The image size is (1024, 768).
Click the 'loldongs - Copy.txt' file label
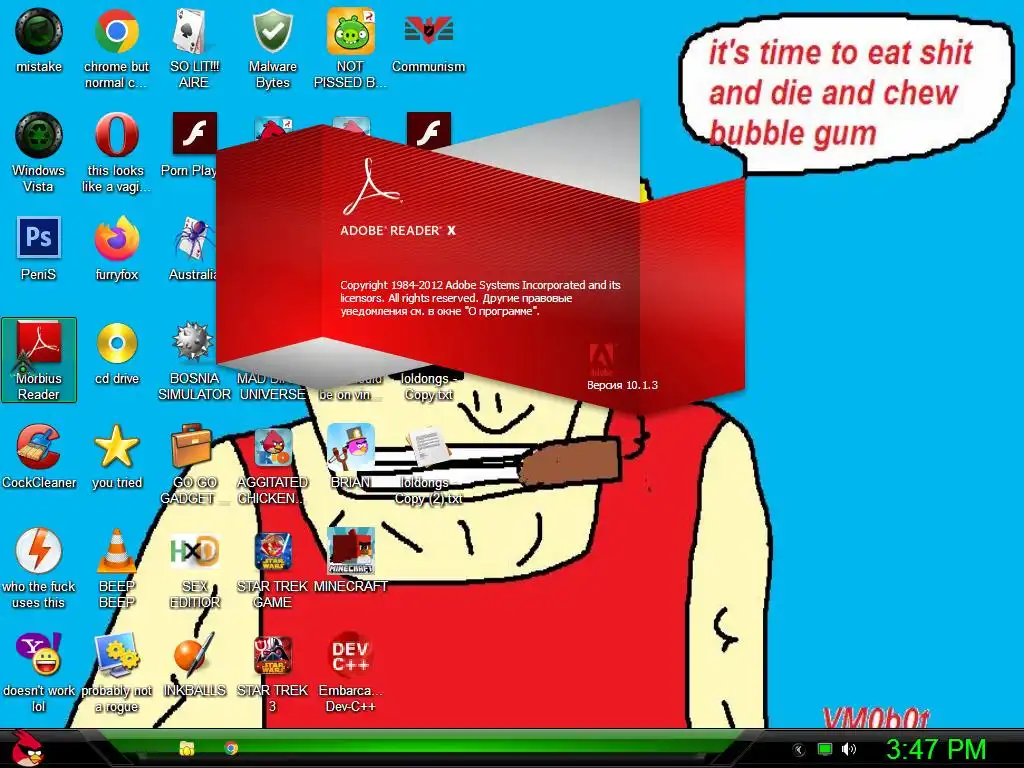428,387
